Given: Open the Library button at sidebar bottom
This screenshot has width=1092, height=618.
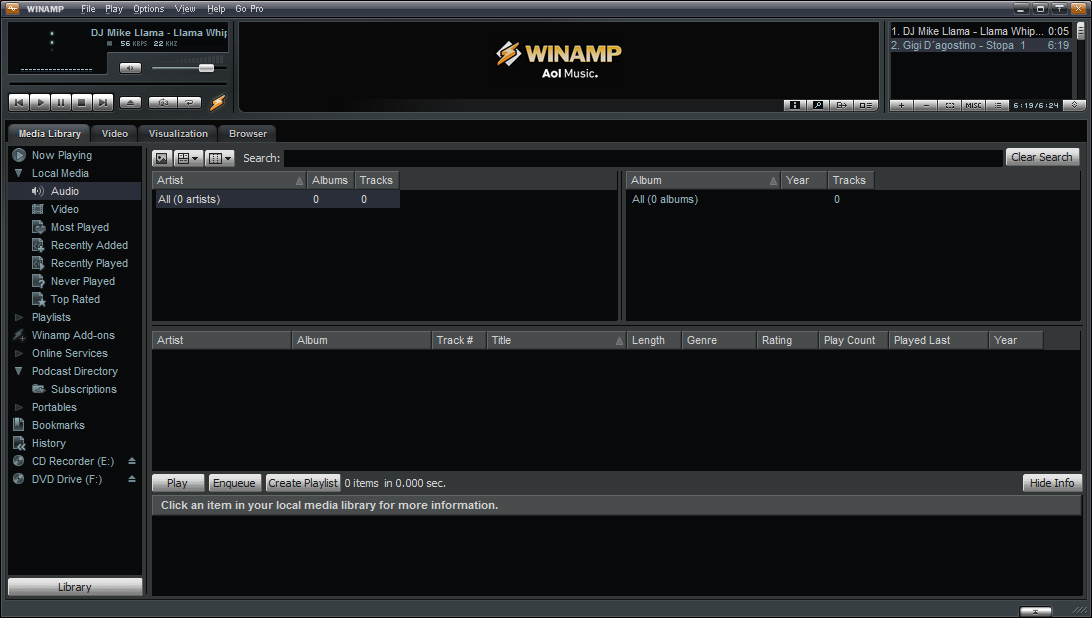Looking at the screenshot, I should (x=75, y=587).
